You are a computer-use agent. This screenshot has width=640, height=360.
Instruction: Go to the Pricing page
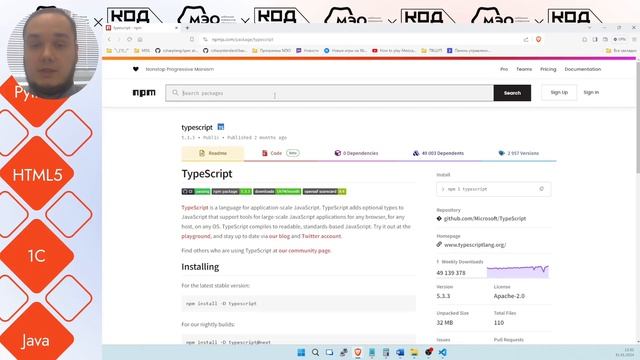[x=548, y=69]
